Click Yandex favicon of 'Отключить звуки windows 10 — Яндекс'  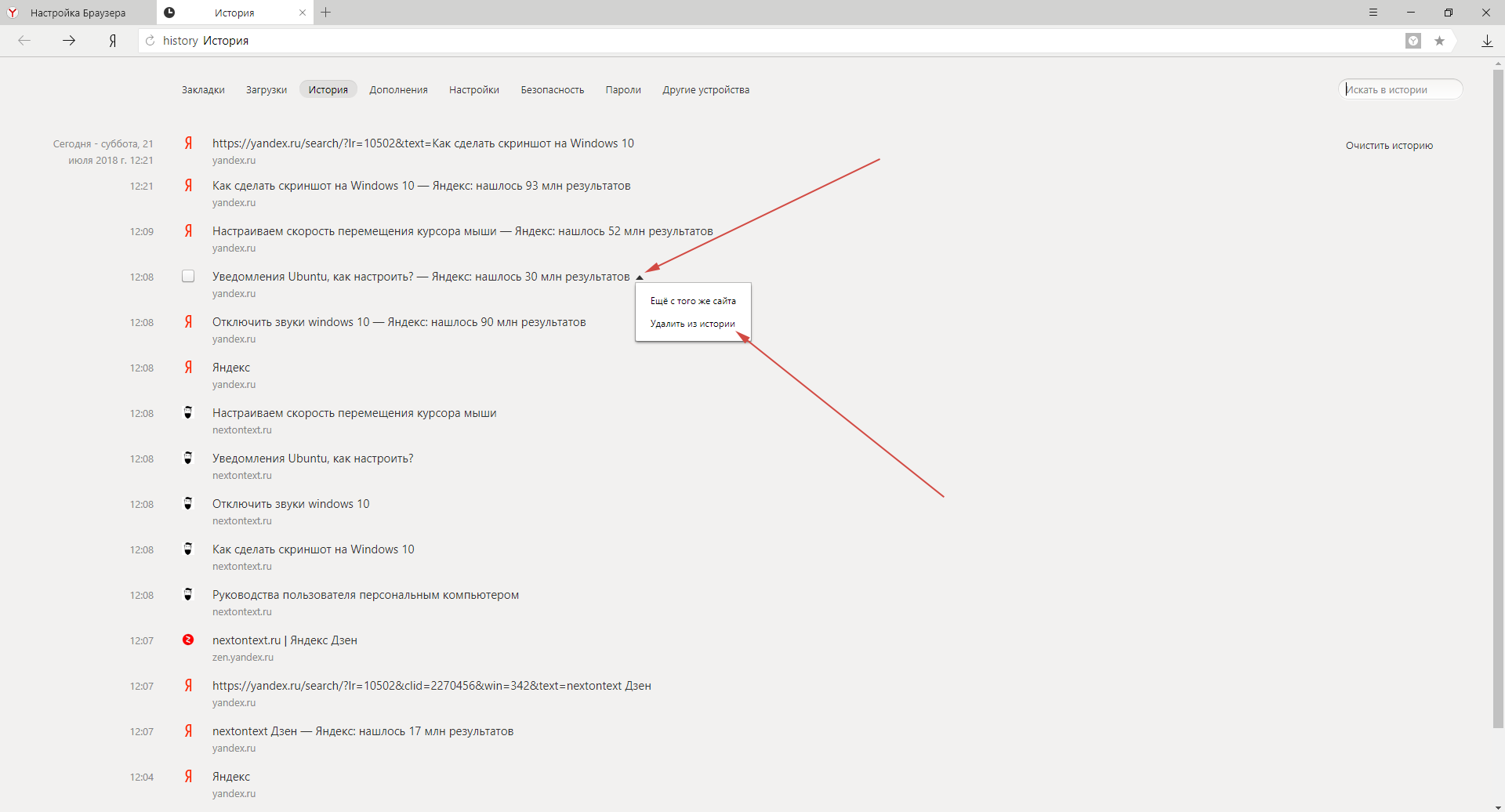[x=188, y=322]
